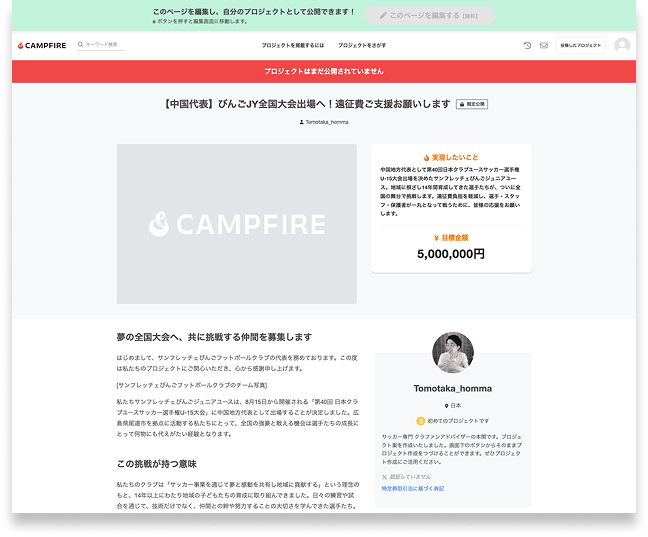Image resolution: width=648 pixels, height=537 pixels.
Task: Click the CAMPFIRE logo in the header
Action: (x=43, y=45)
